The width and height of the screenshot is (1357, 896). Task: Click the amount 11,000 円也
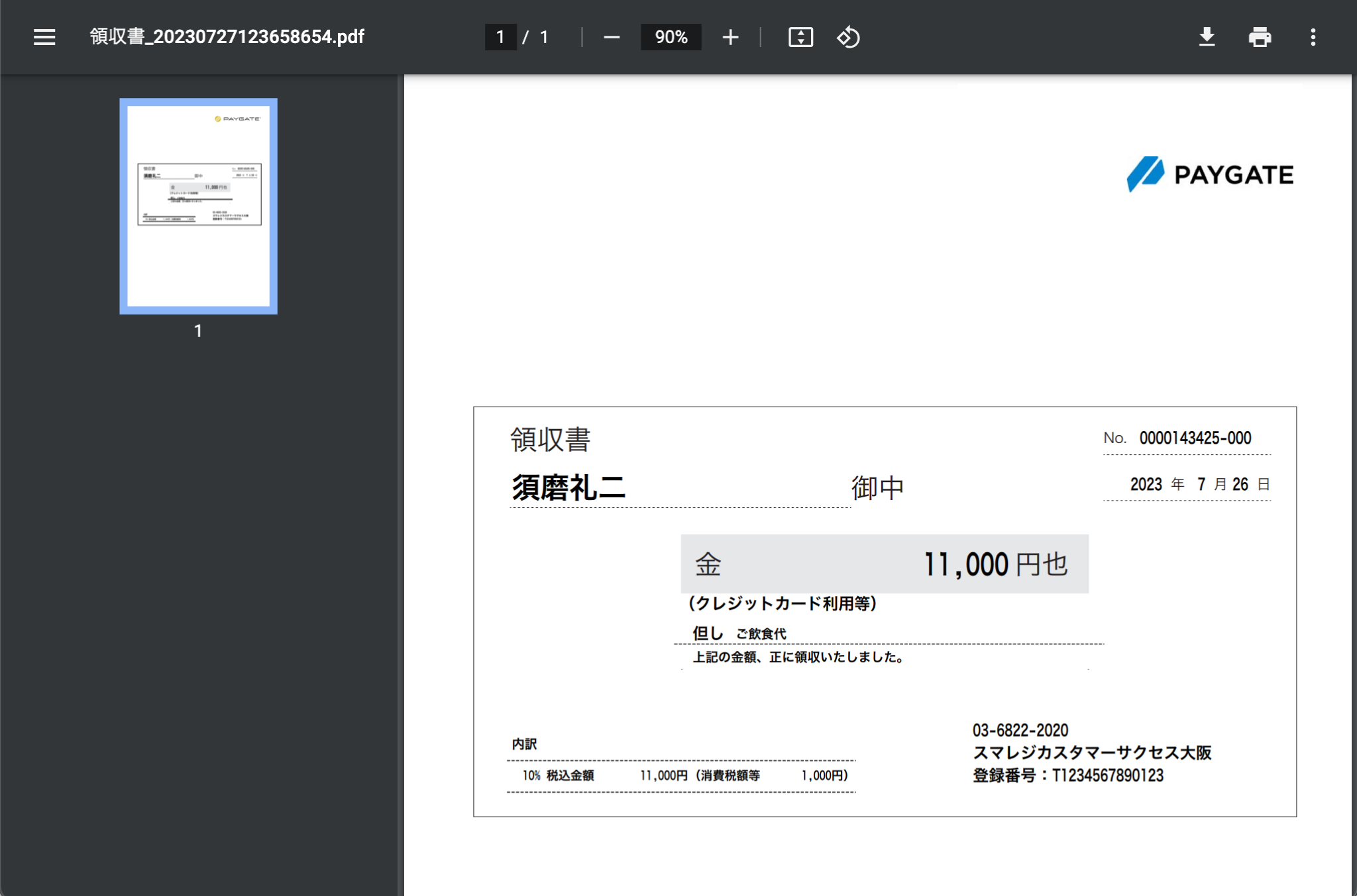pyautogui.click(x=995, y=564)
